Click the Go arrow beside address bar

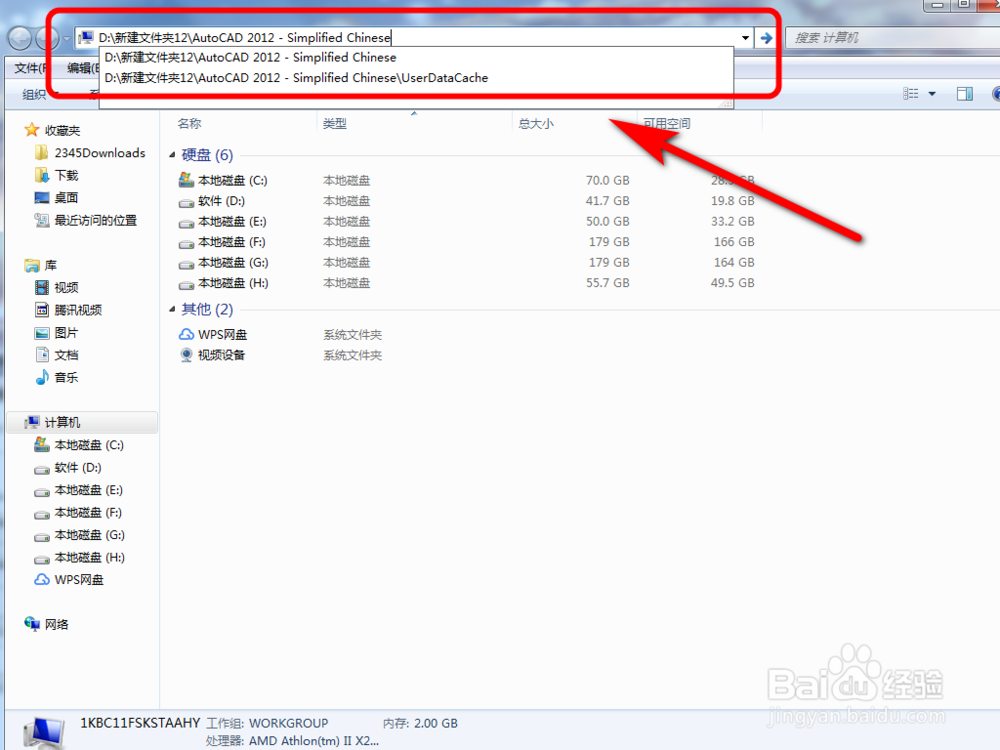point(766,38)
